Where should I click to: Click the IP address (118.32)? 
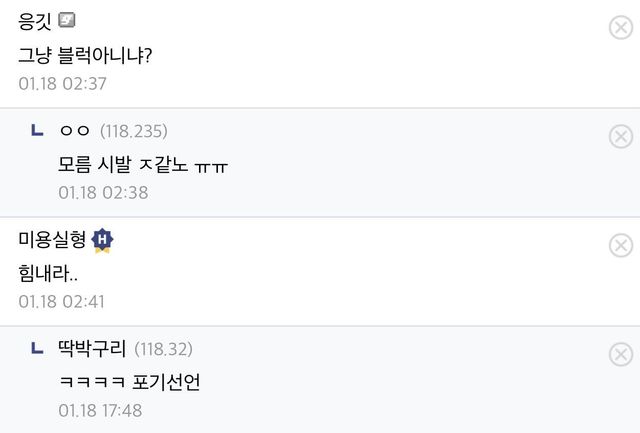point(163,349)
